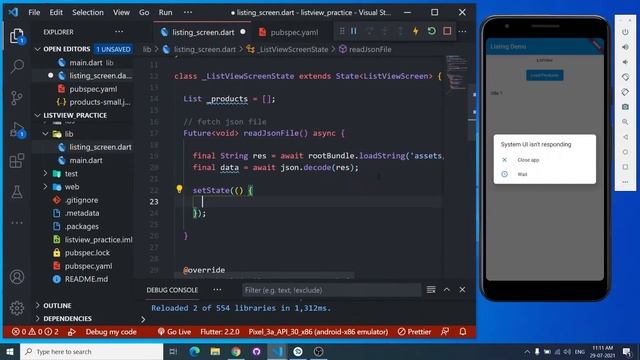This screenshot has height=360, width=640.
Task: Open the View menu
Action: coord(121,12)
